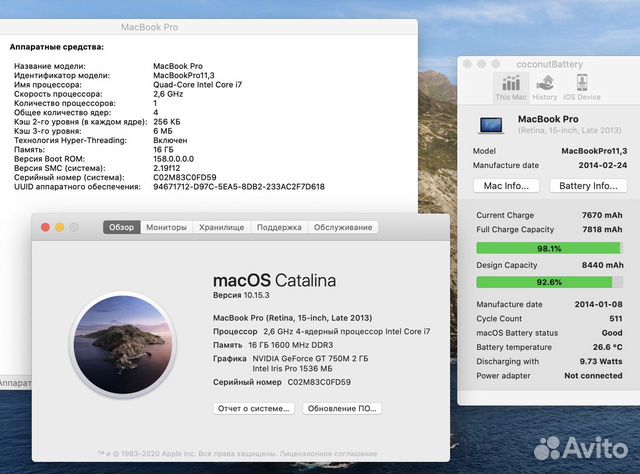The height and width of the screenshot is (474, 640).
Task: Click the Boot ROM version 158.0.0.0.0
Action: point(173,159)
